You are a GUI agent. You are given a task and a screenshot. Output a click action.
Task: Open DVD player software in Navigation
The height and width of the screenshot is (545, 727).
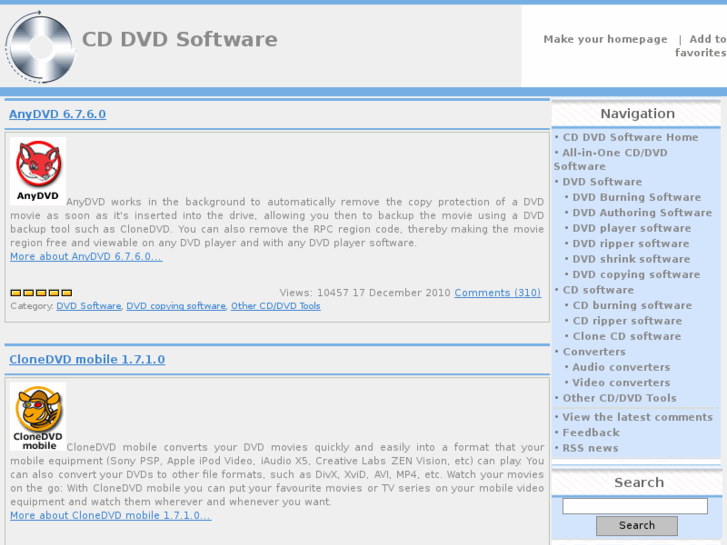(x=631, y=228)
